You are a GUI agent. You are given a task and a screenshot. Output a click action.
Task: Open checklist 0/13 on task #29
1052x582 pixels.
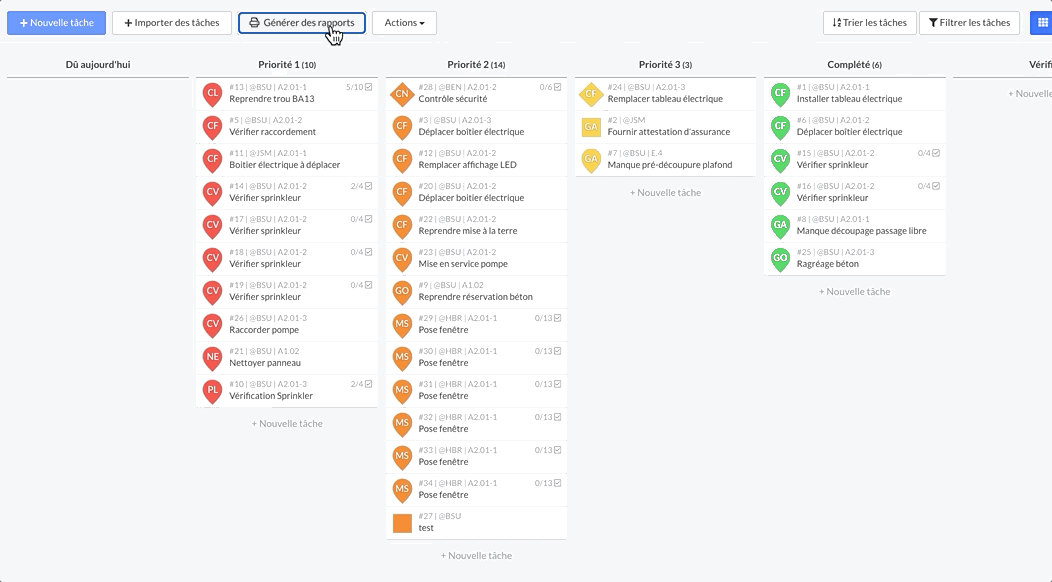548,318
